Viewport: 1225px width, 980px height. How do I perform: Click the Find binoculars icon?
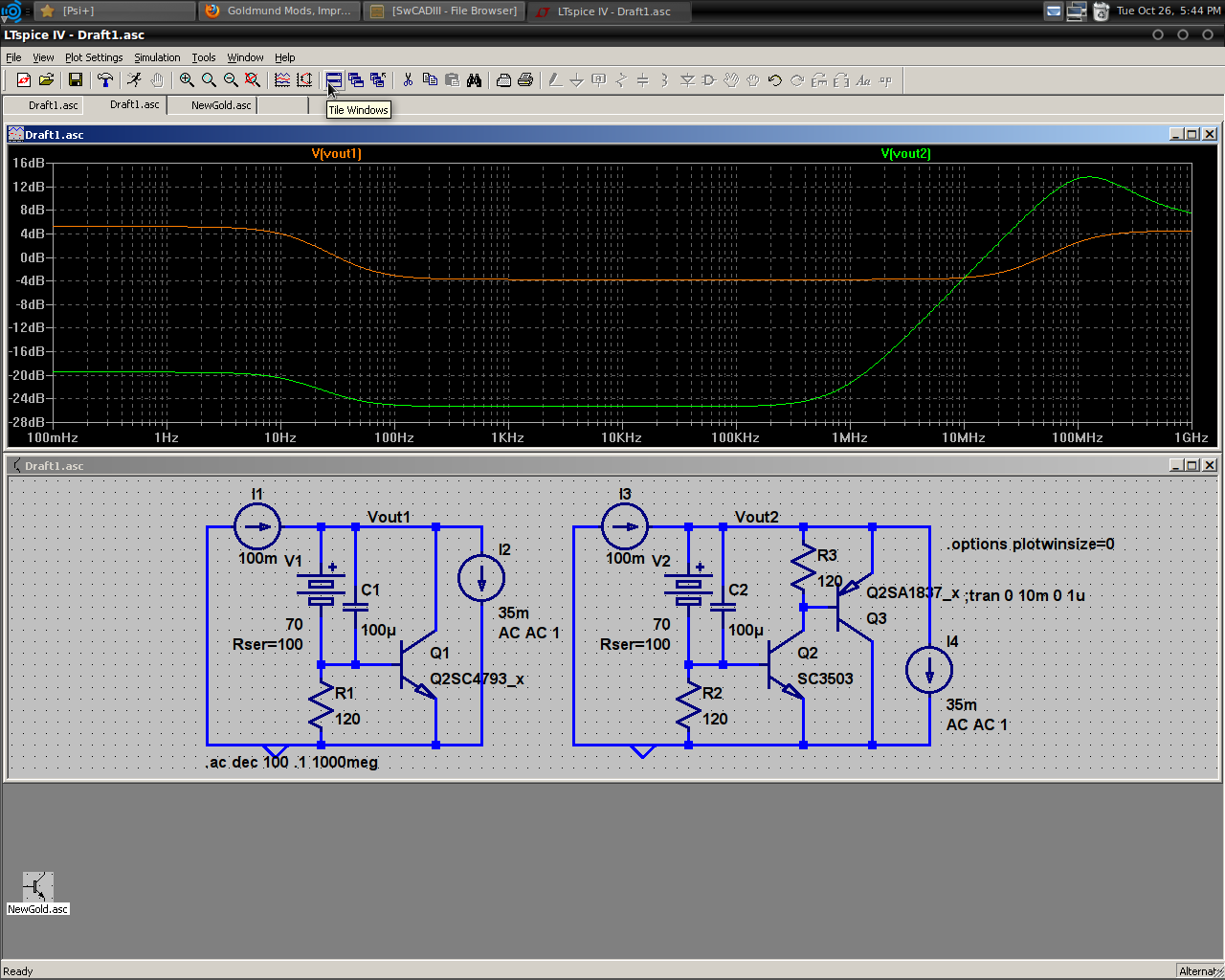474,80
